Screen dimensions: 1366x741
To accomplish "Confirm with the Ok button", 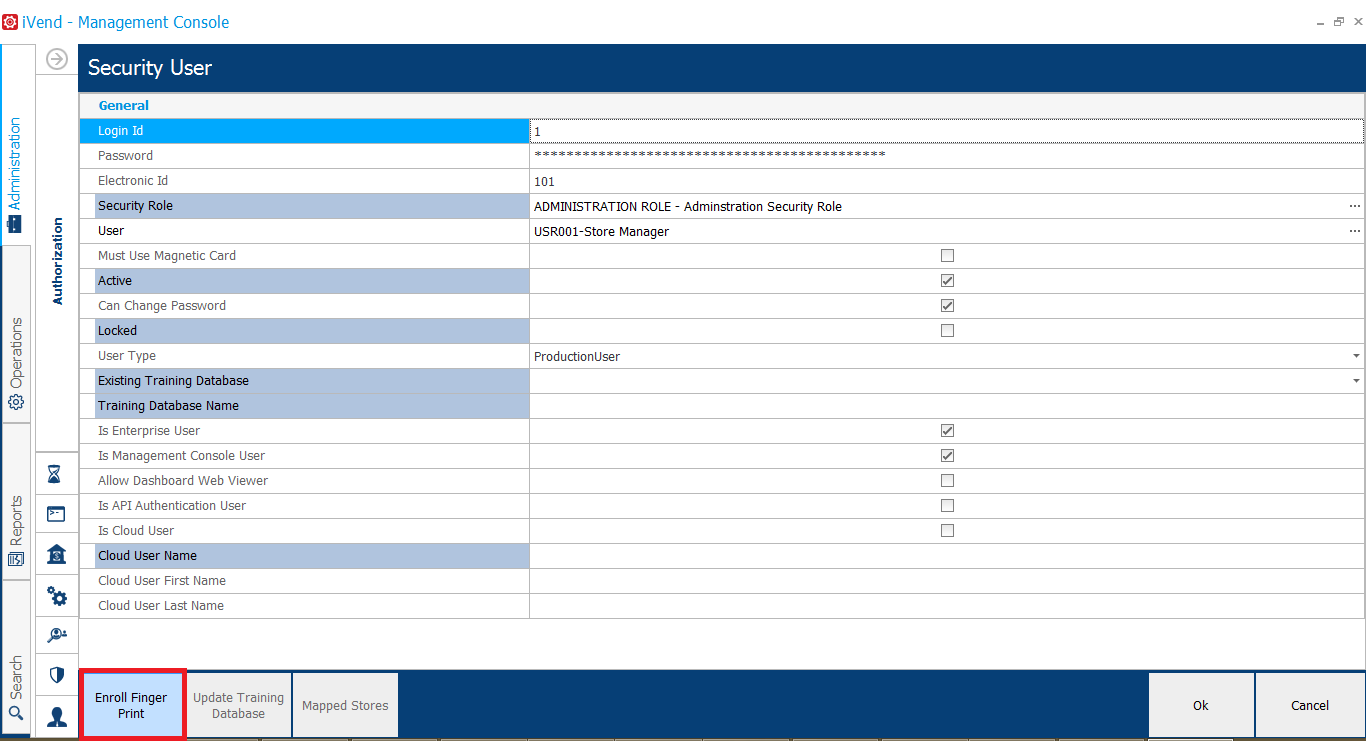I will point(1201,705).
